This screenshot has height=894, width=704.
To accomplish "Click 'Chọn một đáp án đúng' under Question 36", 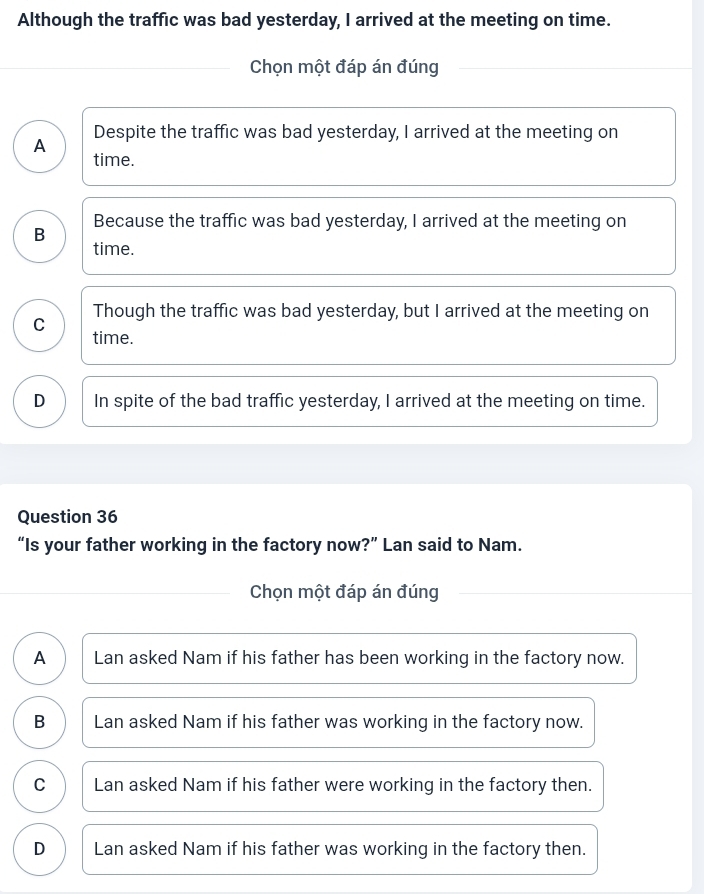I will (x=344, y=592).
